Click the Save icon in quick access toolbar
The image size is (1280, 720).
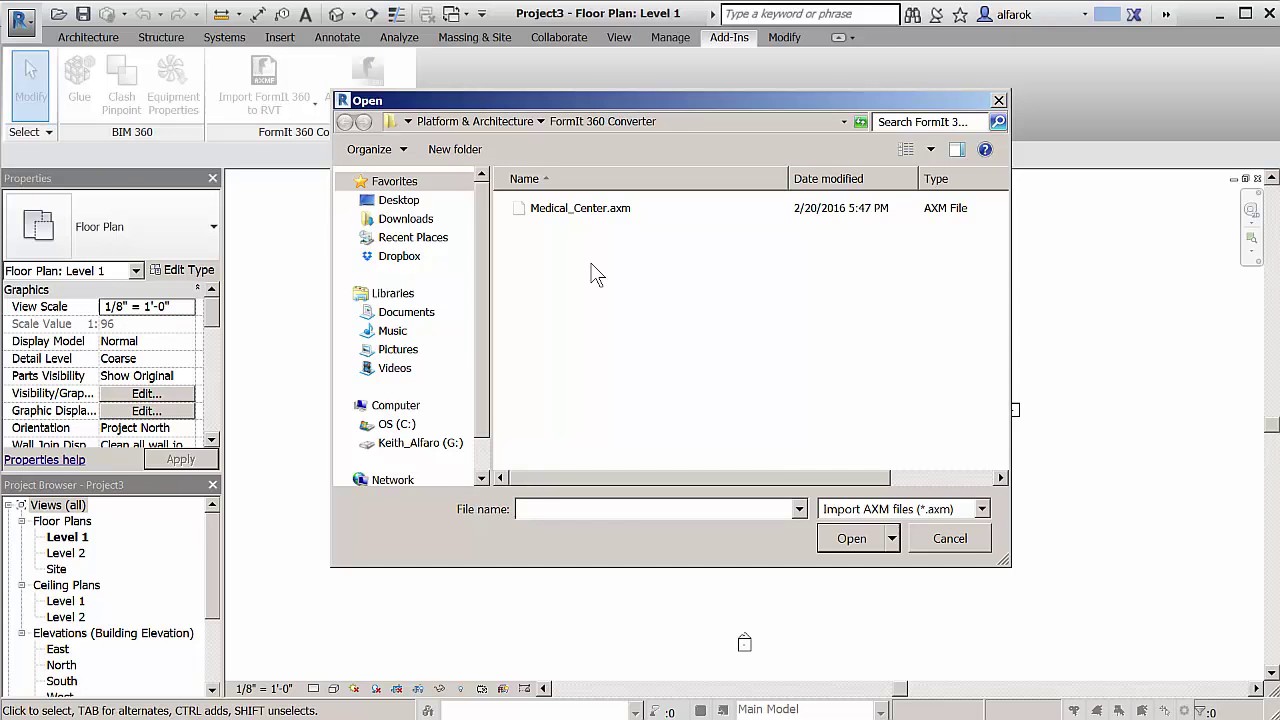[x=83, y=14]
